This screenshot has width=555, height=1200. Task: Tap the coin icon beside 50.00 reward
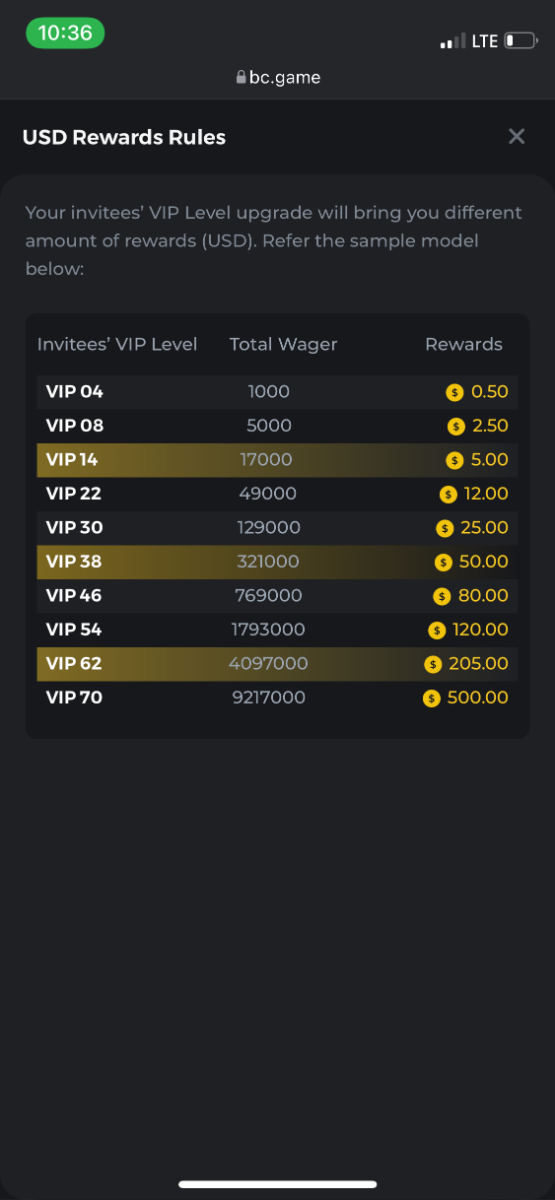444,562
